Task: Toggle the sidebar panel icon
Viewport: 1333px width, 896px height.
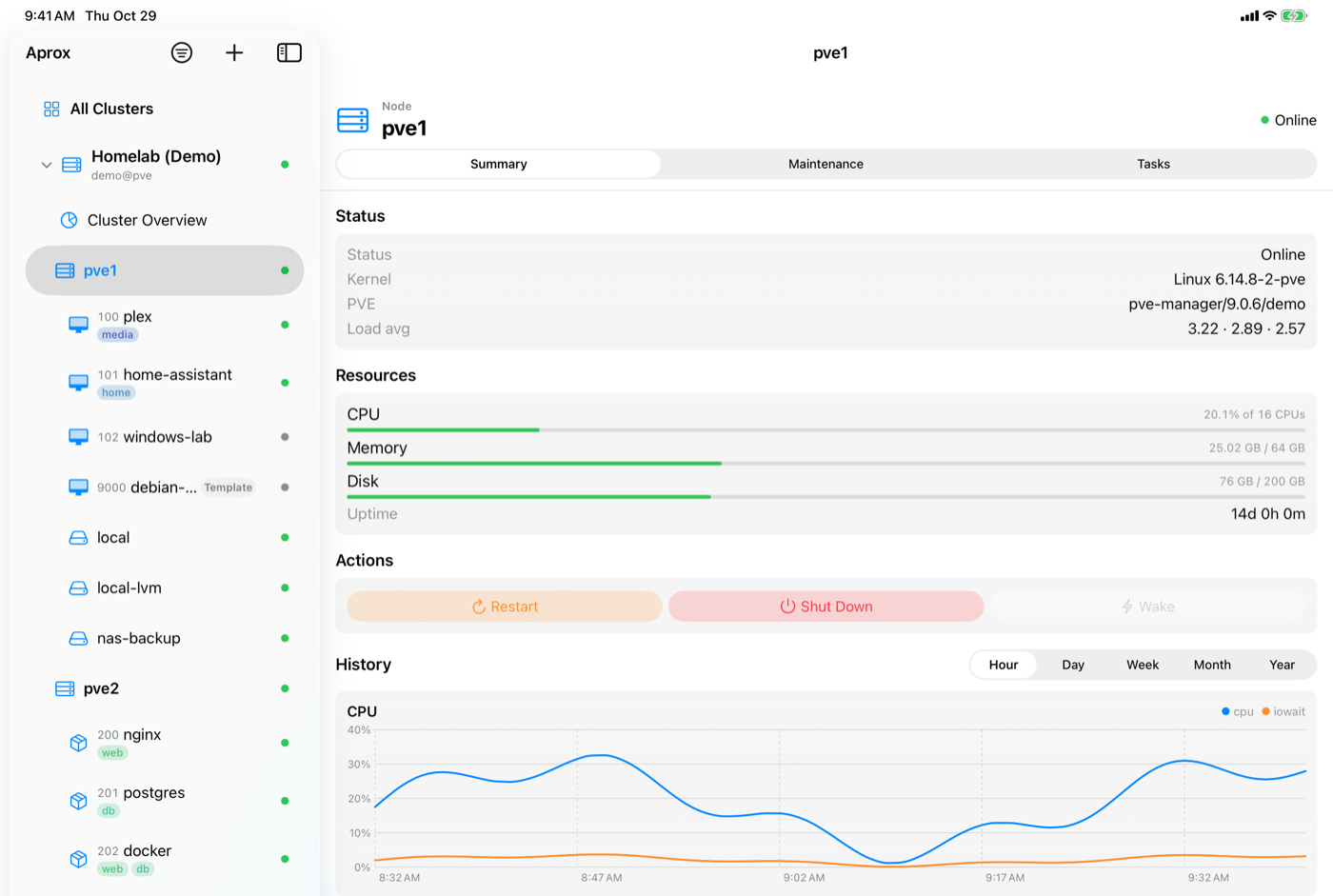Action: point(289,53)
